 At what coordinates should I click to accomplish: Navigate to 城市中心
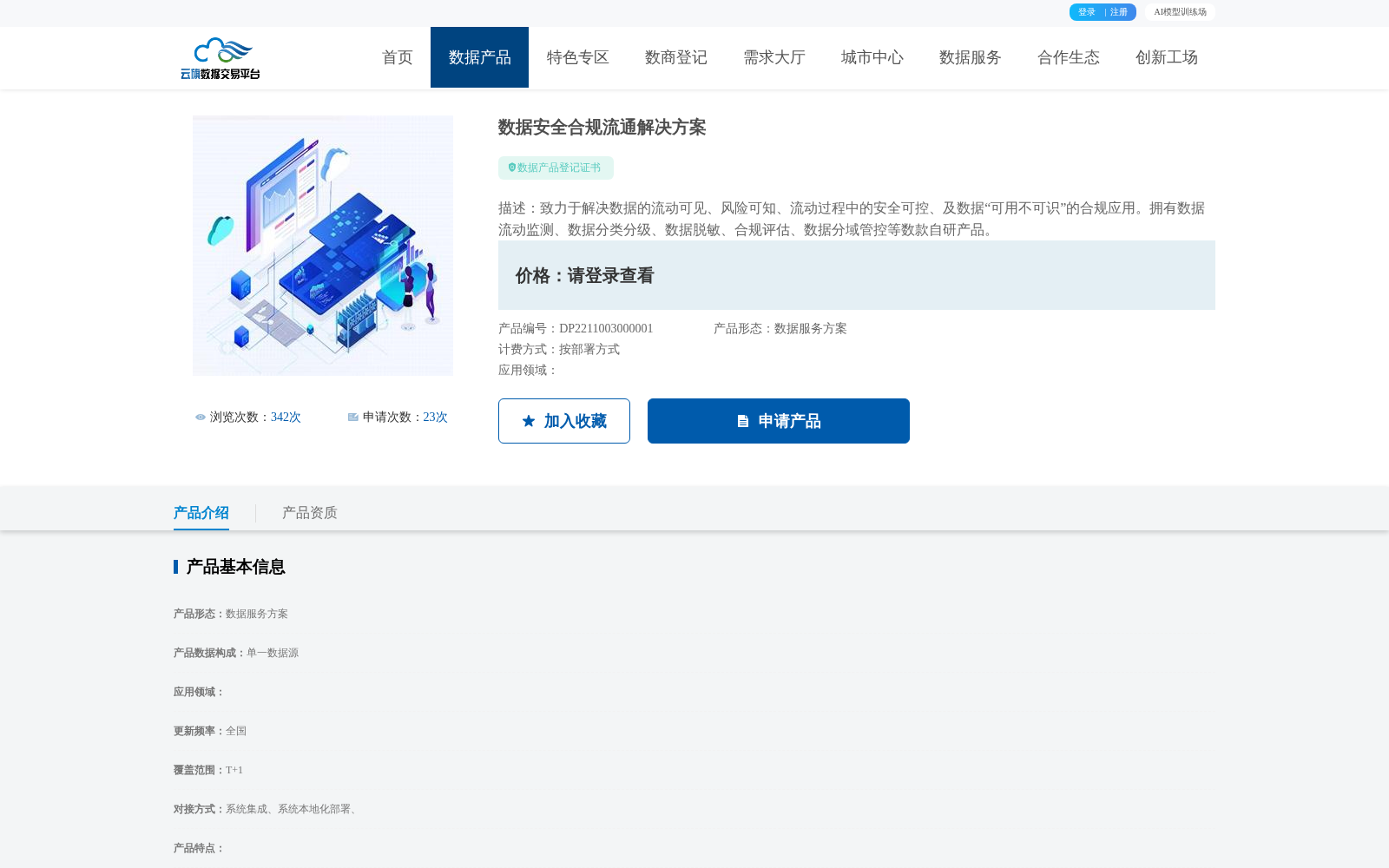[x=872, y=57]
